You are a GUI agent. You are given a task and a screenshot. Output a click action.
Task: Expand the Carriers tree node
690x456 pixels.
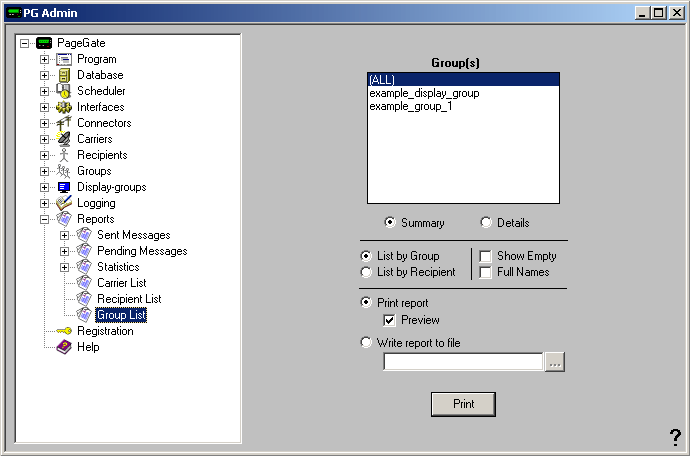coord(44,139)
